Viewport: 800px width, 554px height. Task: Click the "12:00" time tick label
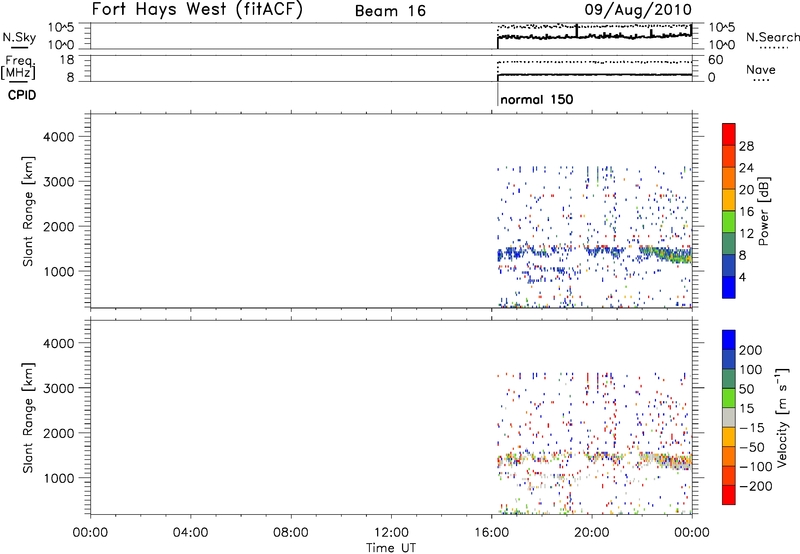391,533
